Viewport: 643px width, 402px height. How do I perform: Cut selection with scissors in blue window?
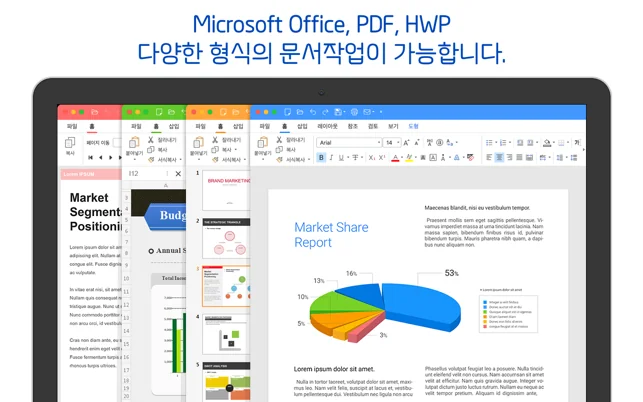(279, 140)
